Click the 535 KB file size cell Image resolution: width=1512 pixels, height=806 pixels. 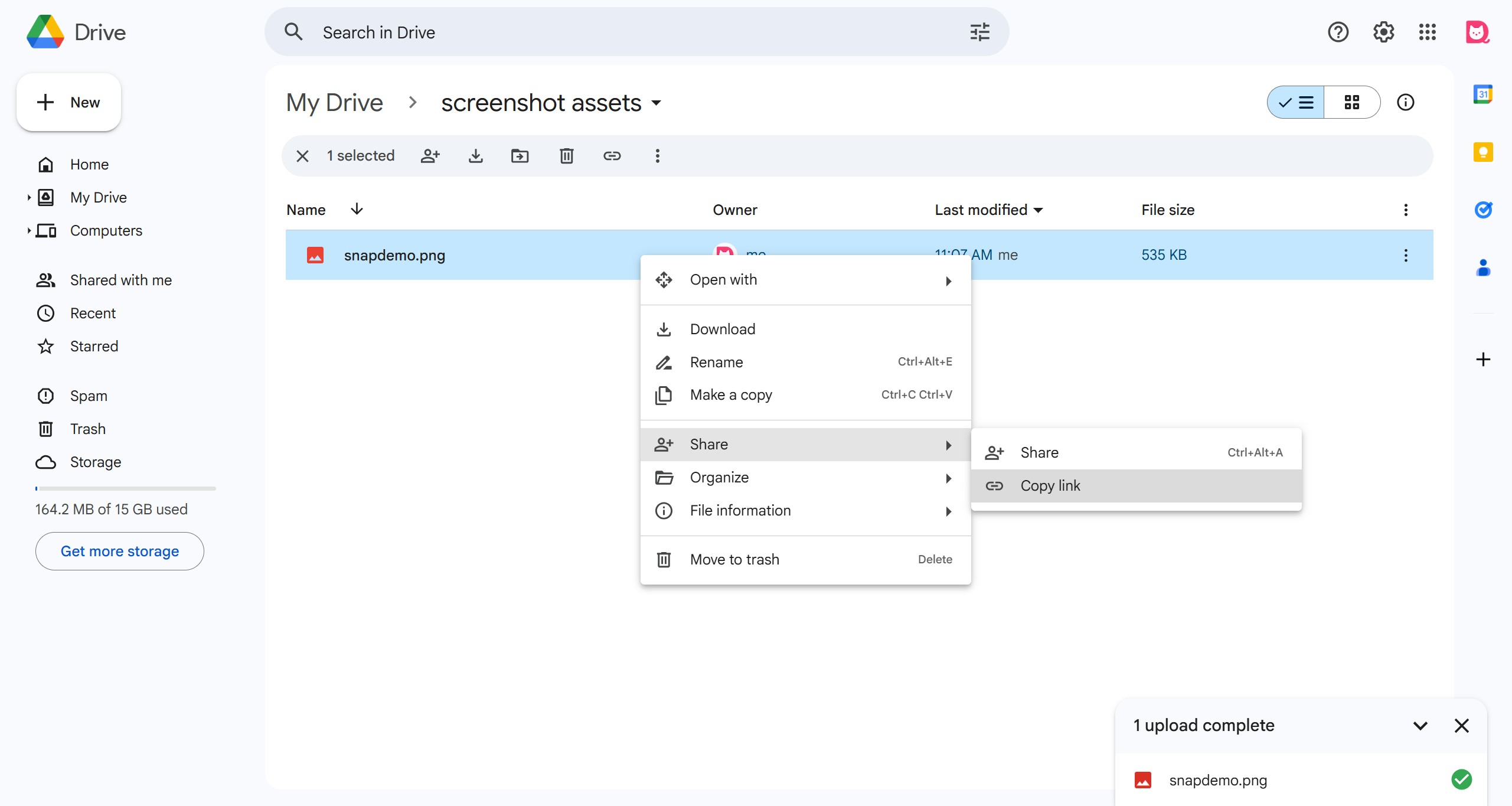1164,255
